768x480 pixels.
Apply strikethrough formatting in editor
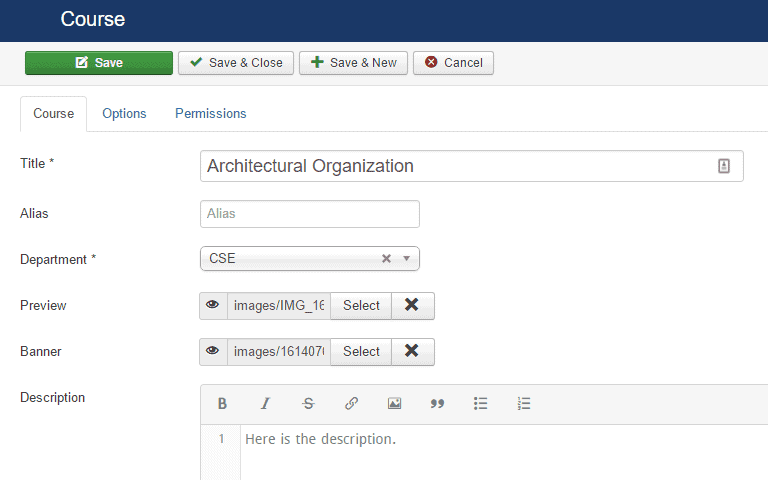pyautogui.click(x=308, y=404)
